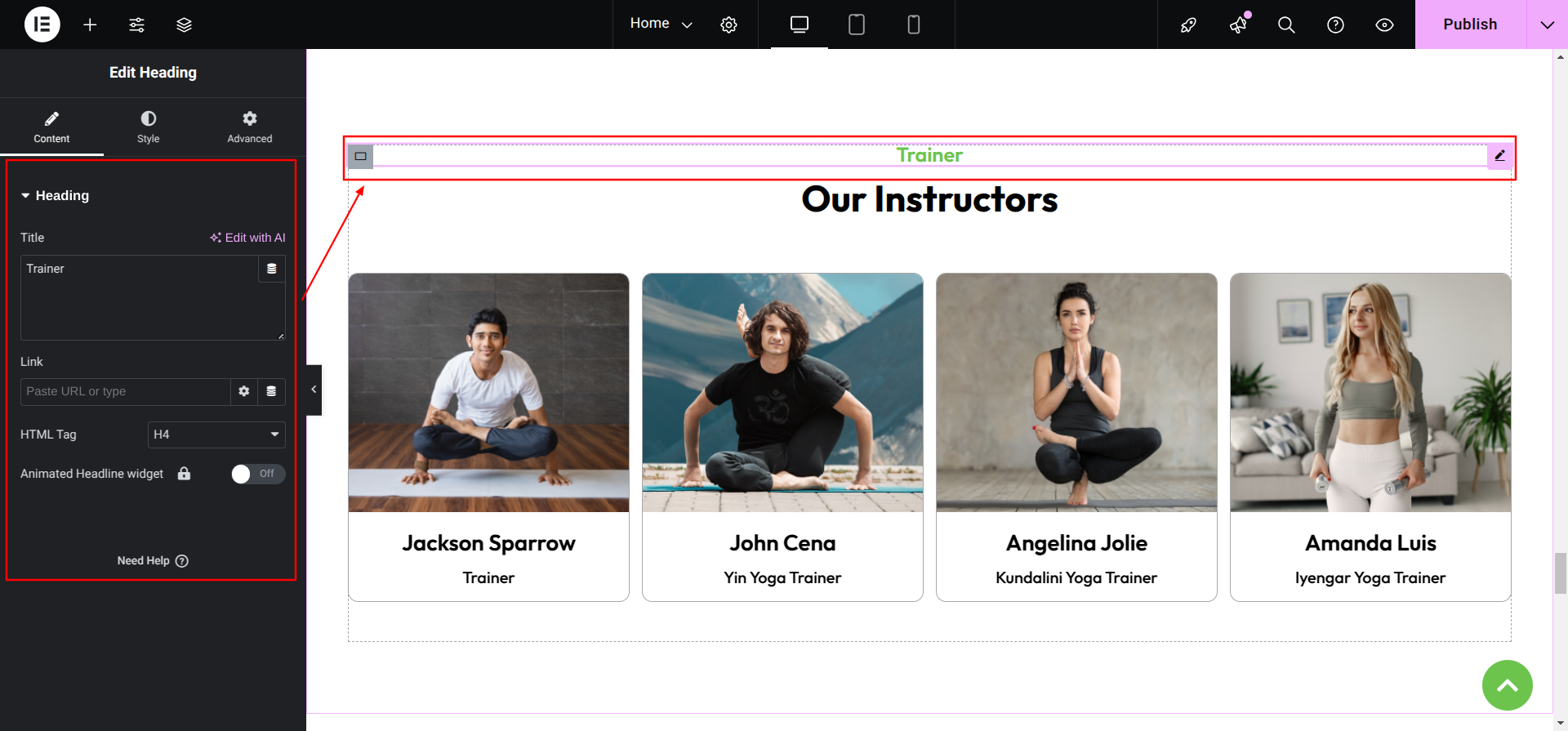Switch to desktop preview mode
The height and width of the screenshot is (731, 1568).
tap(800, 25)
